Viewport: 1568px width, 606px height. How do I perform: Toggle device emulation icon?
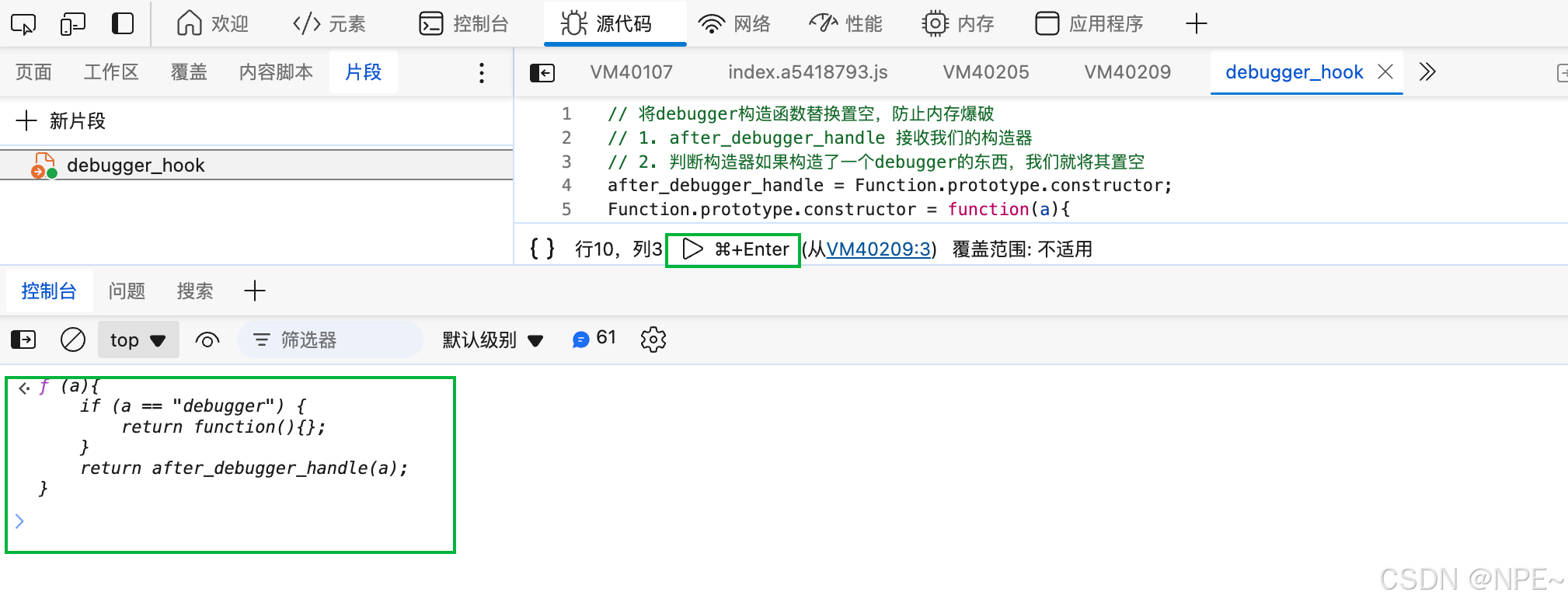point(72,24)
